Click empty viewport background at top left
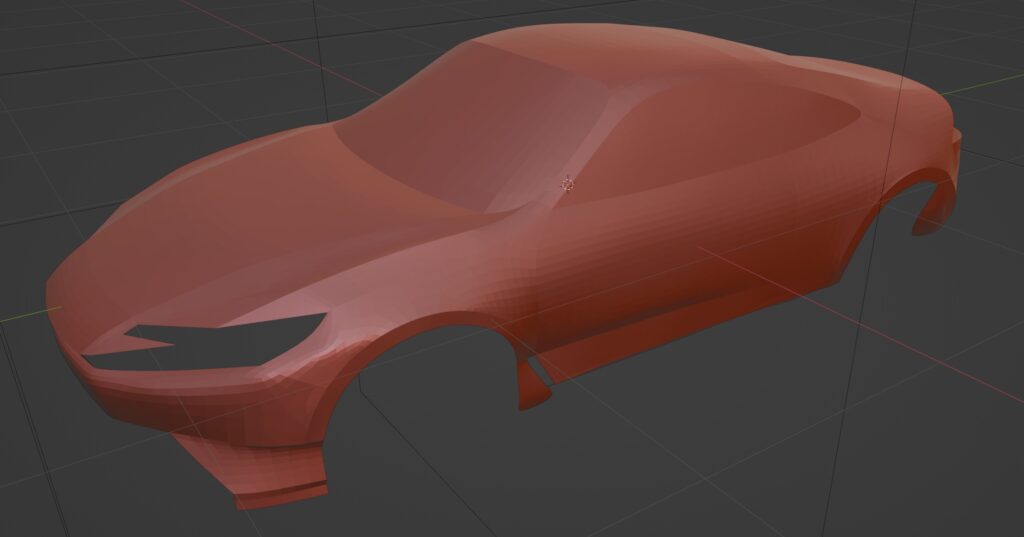 click(x=80, y=60)
